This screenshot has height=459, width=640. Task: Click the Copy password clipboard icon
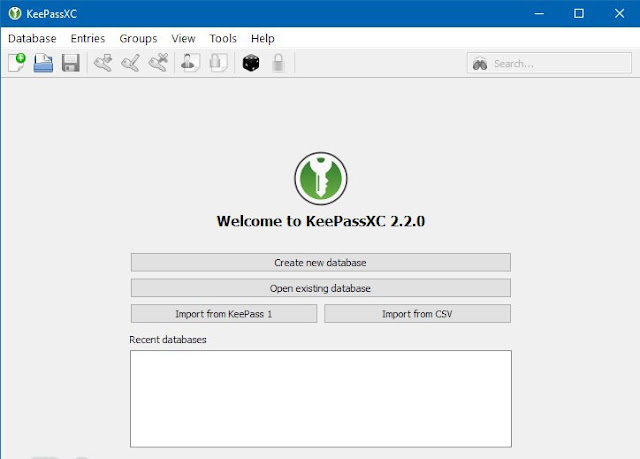click(218, 63)
